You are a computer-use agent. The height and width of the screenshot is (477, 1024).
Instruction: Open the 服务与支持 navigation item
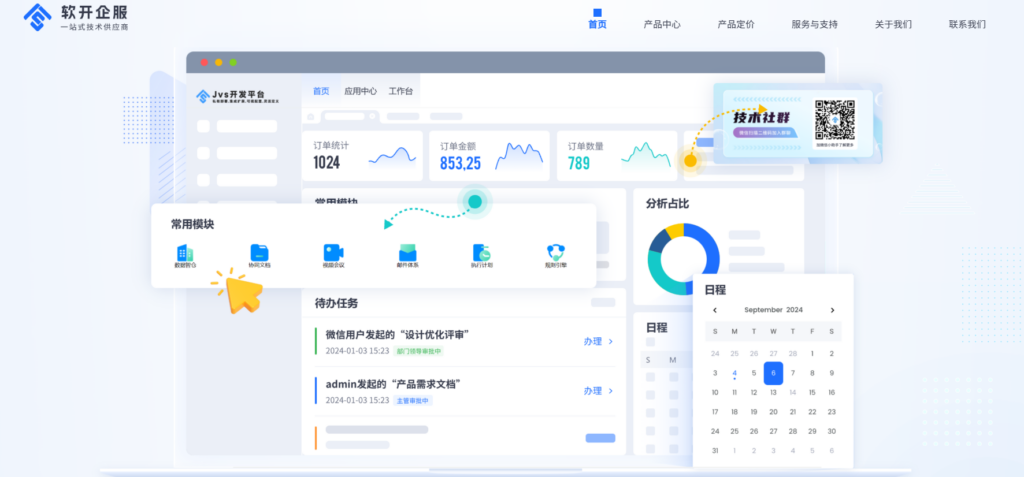tap(814, 24)
